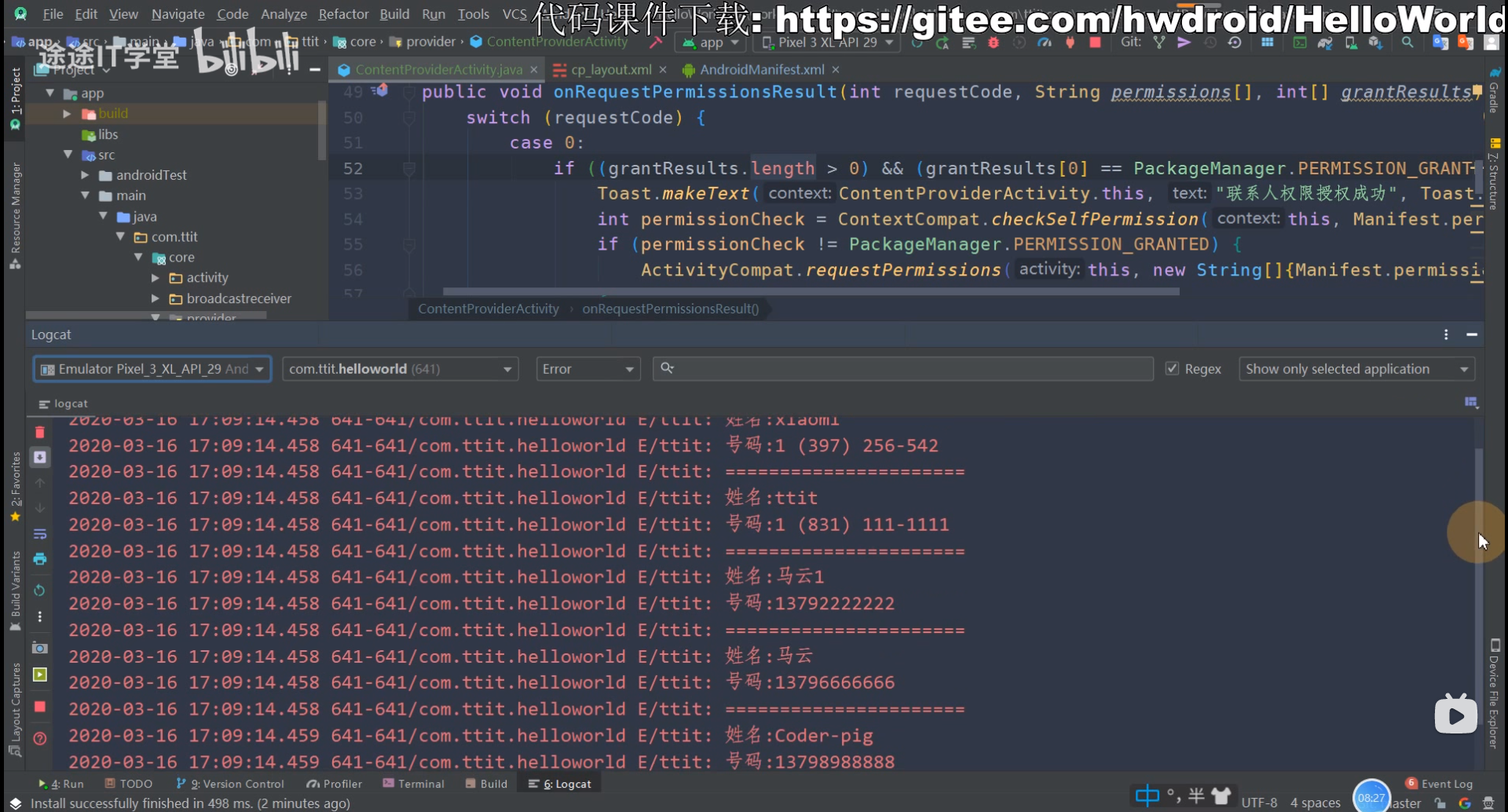Restart logcat with the refresh icon

click(40, 591)
